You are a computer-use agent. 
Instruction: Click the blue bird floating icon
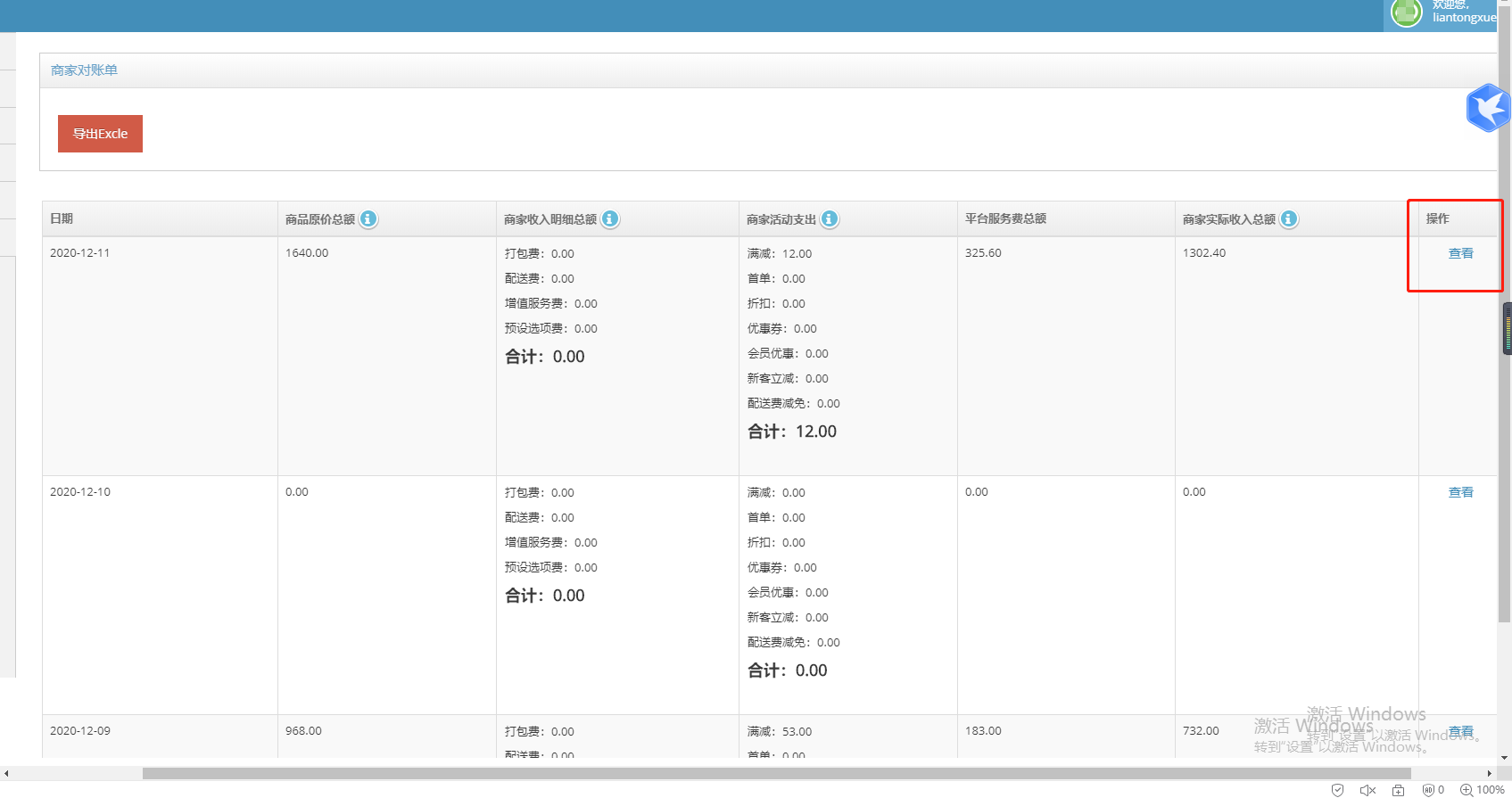1488,108
